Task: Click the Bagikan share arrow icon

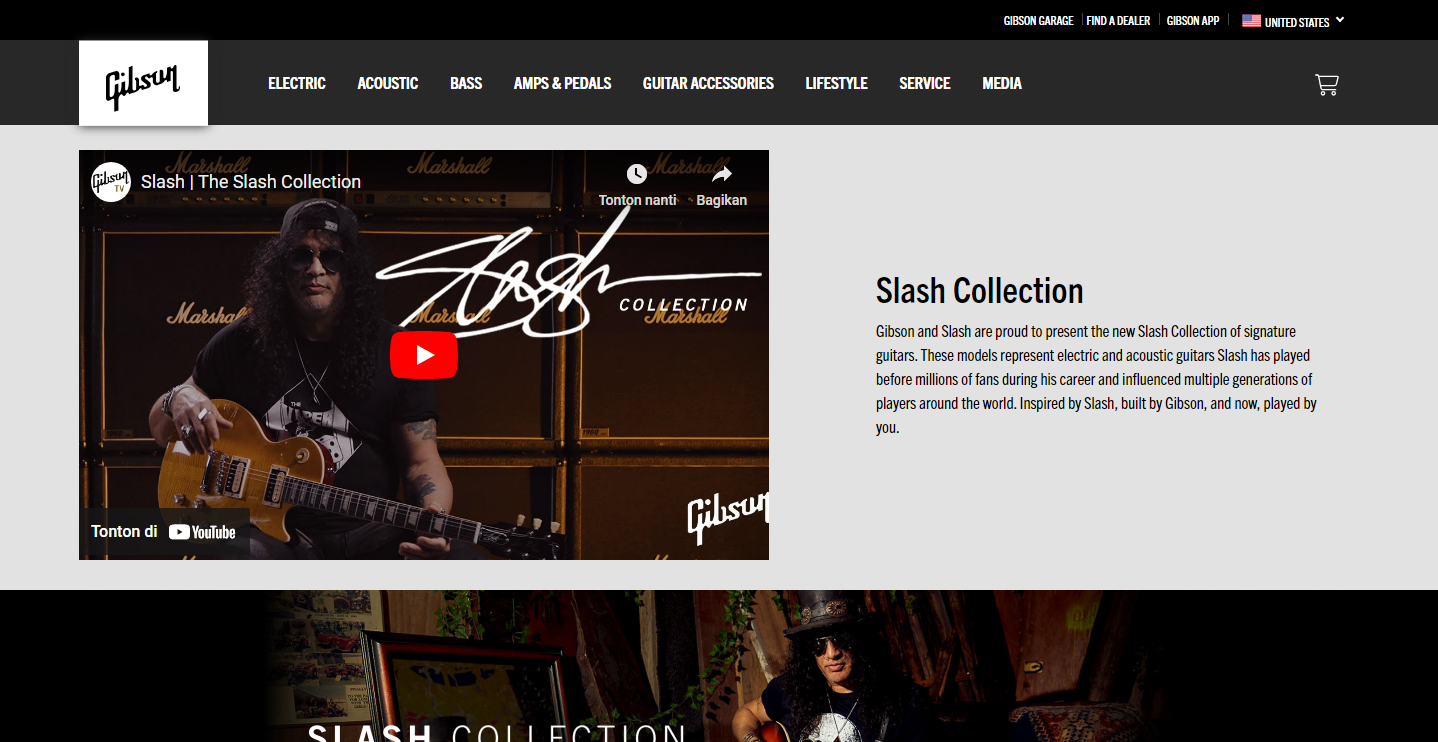Action: click(x=722, y=174)
